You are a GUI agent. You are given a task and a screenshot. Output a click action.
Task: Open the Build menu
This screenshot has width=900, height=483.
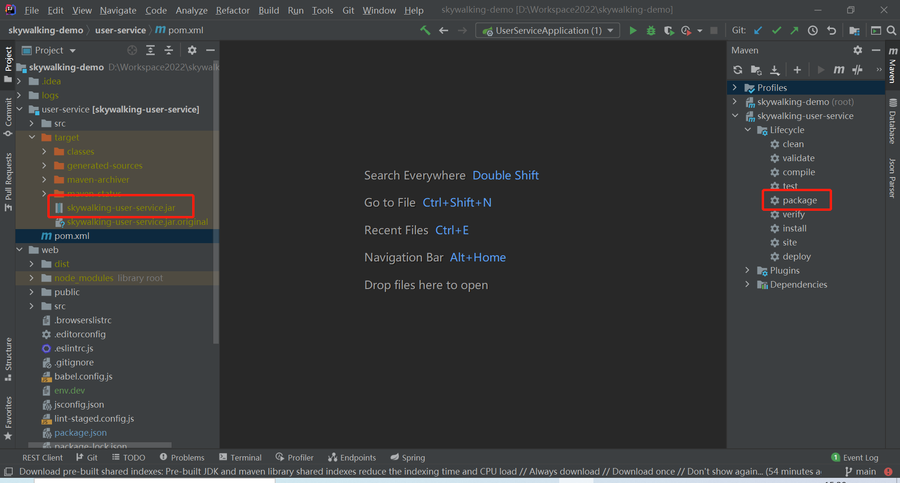pyautogui.click(x=269, y=10)
